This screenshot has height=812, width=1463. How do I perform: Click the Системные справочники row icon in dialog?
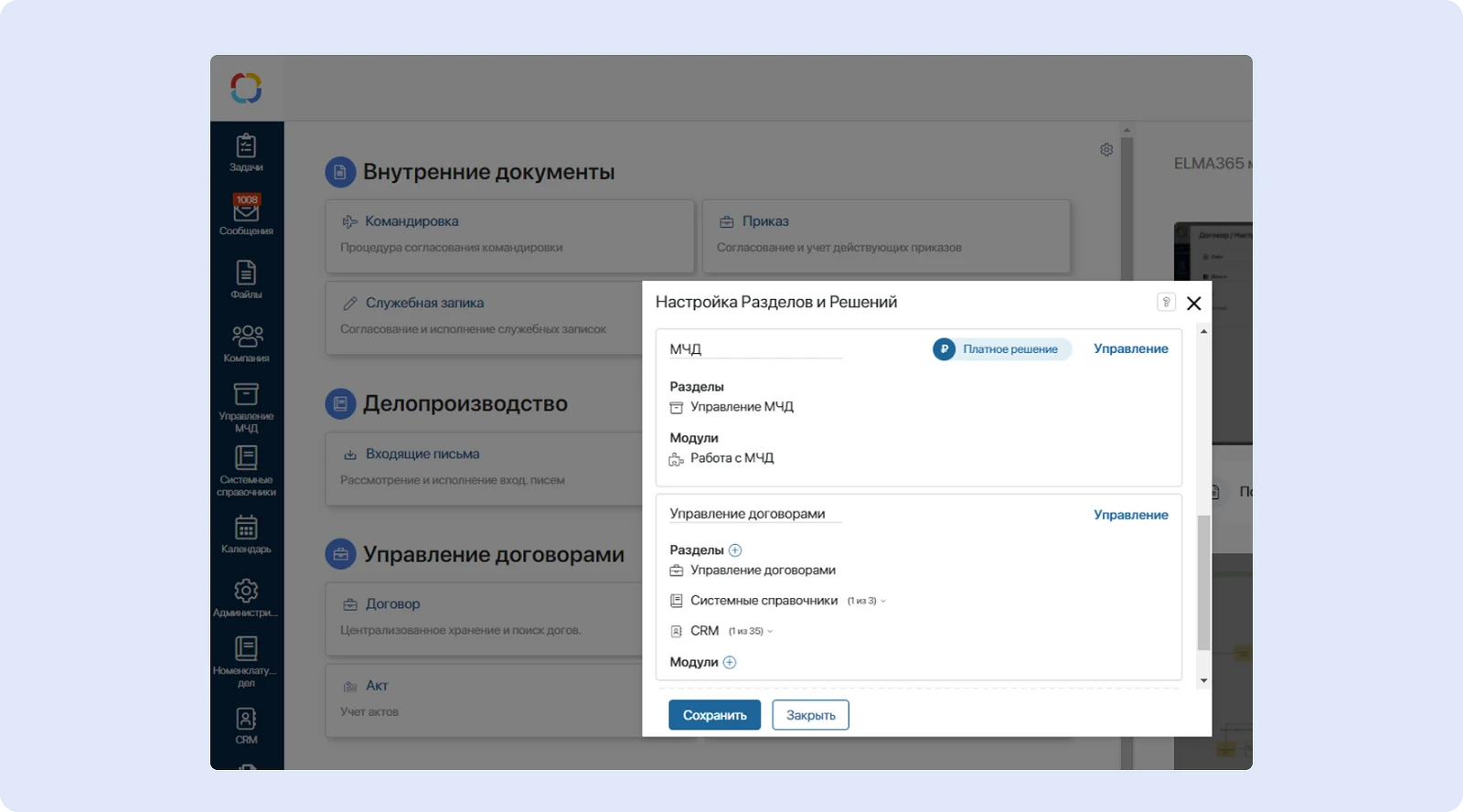tap(677, 601)
